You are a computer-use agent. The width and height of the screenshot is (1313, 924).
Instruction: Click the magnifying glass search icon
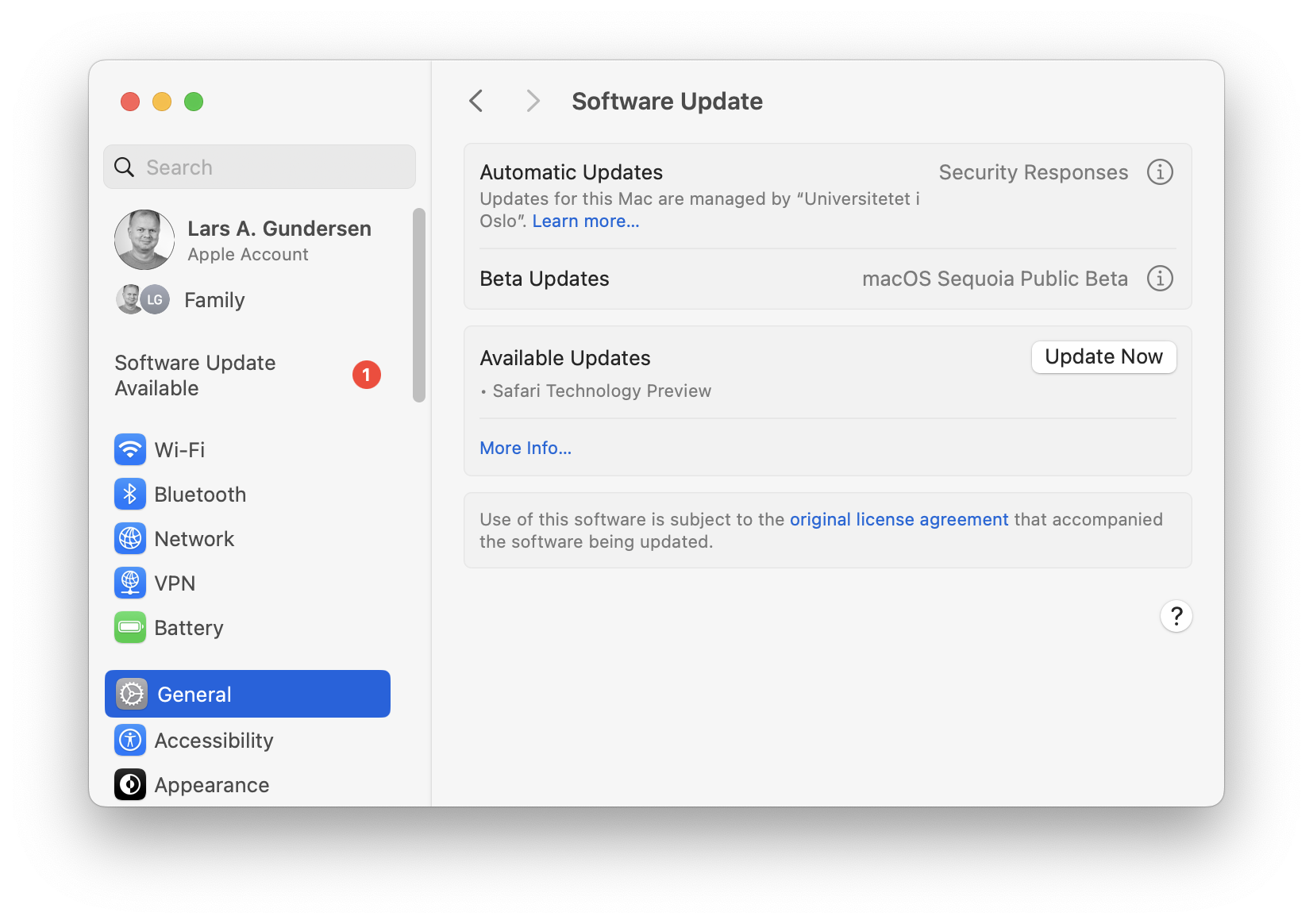pos(125,167)
